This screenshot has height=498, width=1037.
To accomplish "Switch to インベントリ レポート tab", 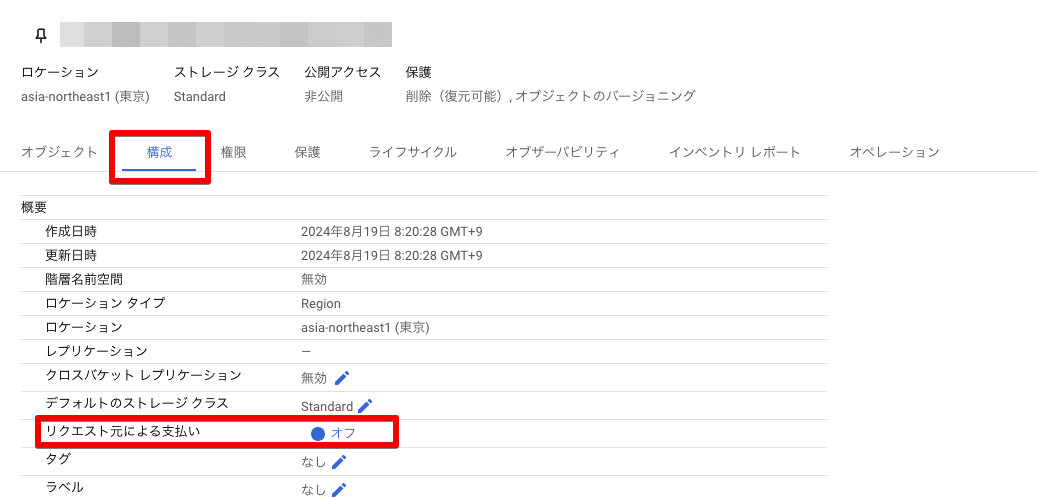I will pyautogui.click(x=735, y=152).
